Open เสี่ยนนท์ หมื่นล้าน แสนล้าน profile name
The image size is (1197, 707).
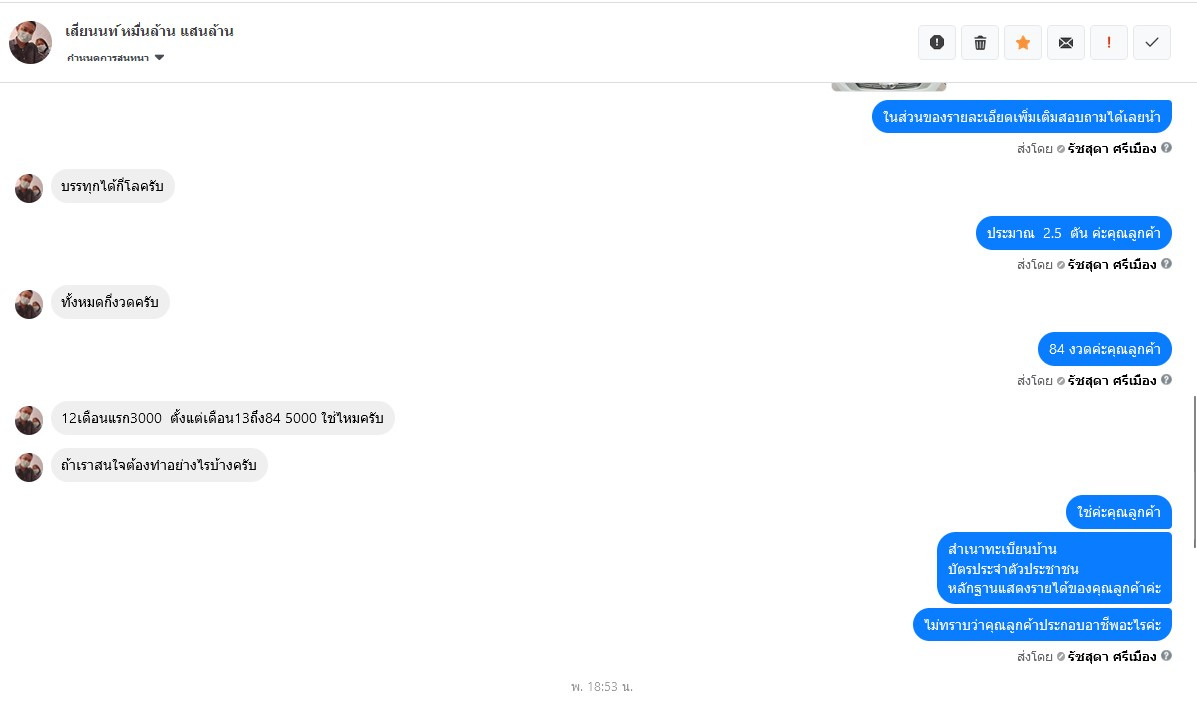coord(150,31)
